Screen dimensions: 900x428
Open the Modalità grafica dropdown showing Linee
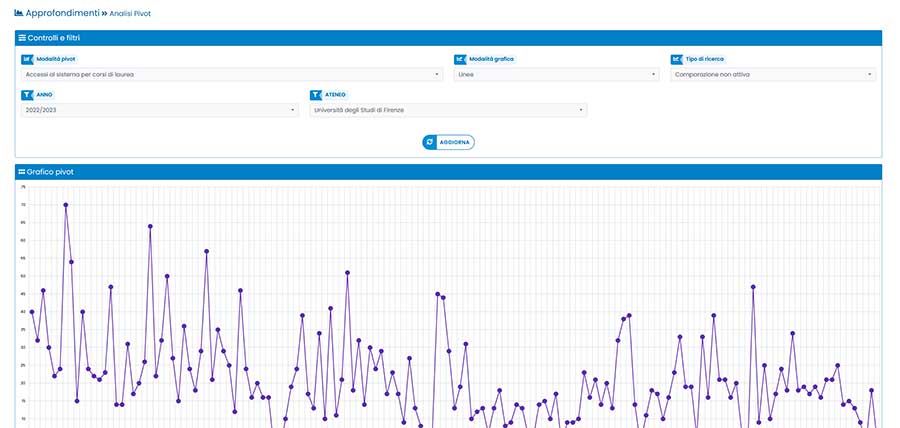click(x=556, y=74)
